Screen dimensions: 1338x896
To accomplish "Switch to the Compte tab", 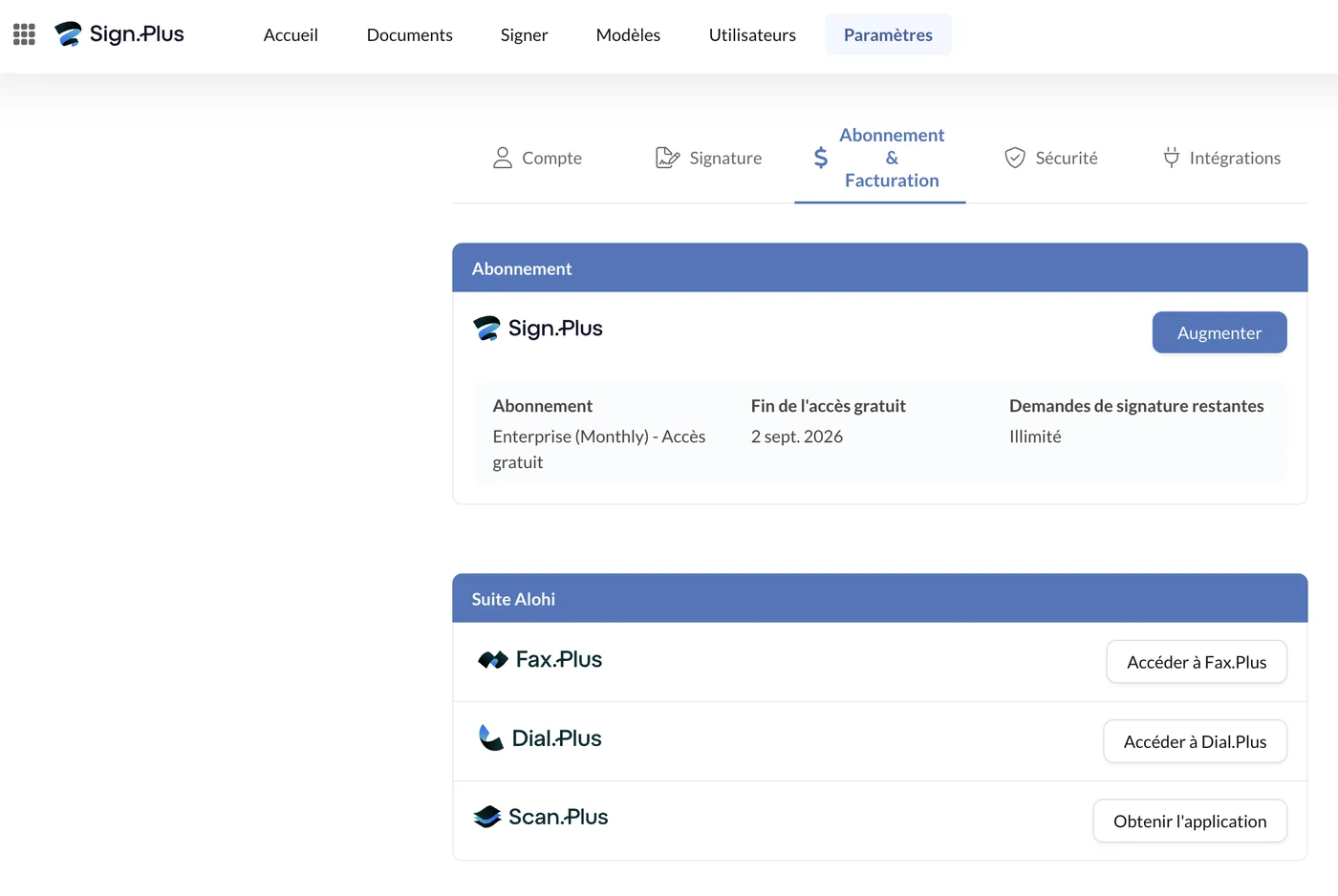I will tap(537, 158).
